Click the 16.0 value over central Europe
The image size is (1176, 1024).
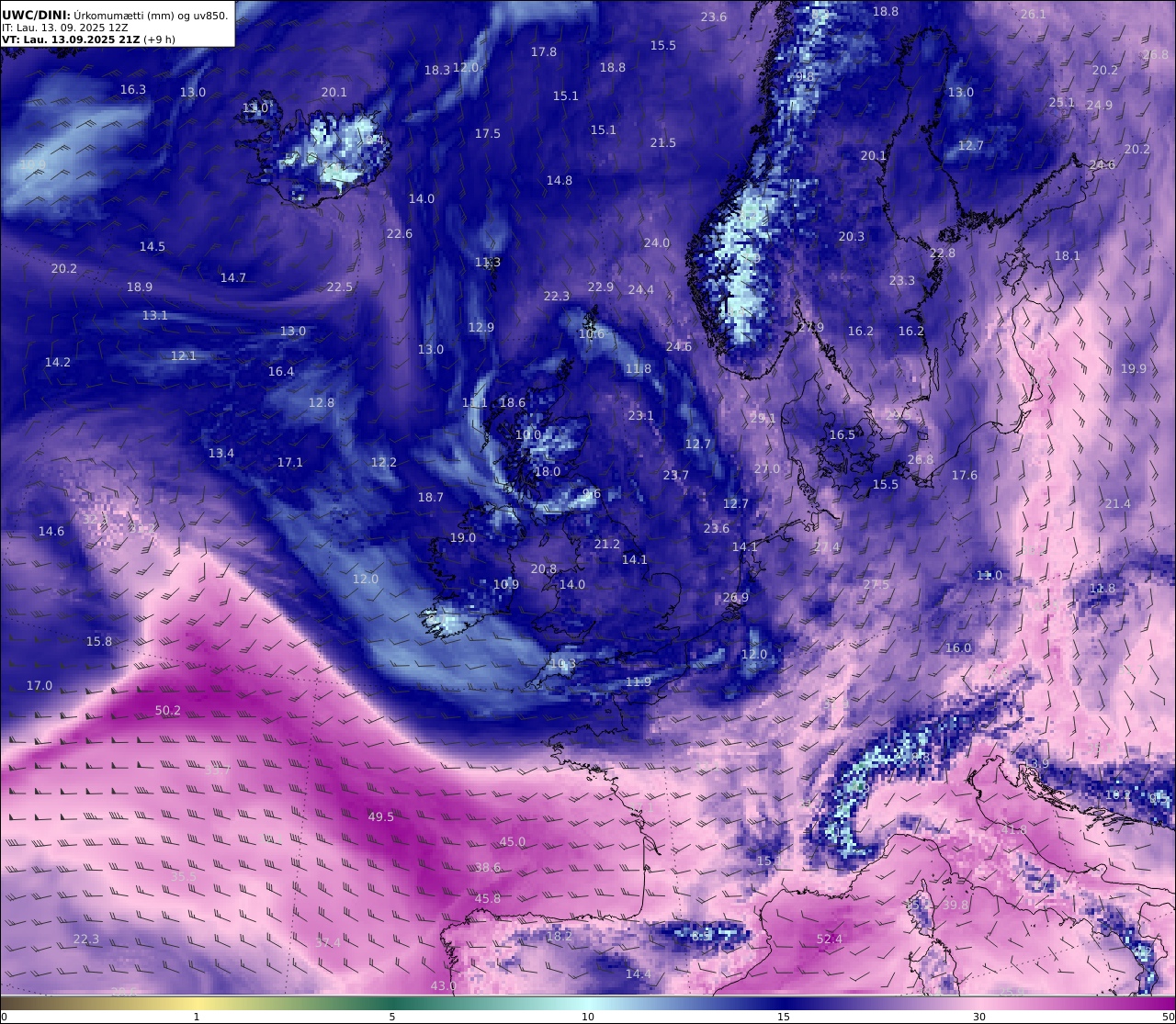coord(958,647)
